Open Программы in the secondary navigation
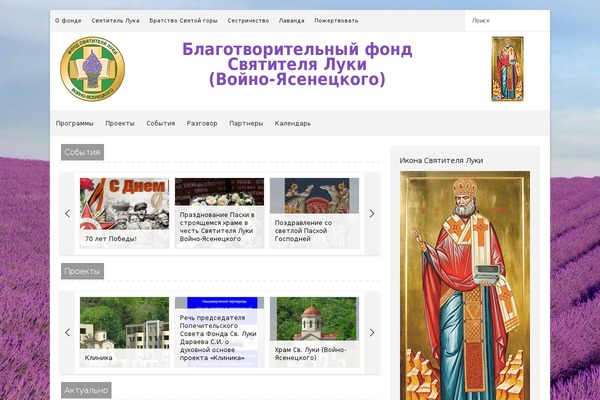The width and height of the screenshot is (600, 400). pos(75,123)
